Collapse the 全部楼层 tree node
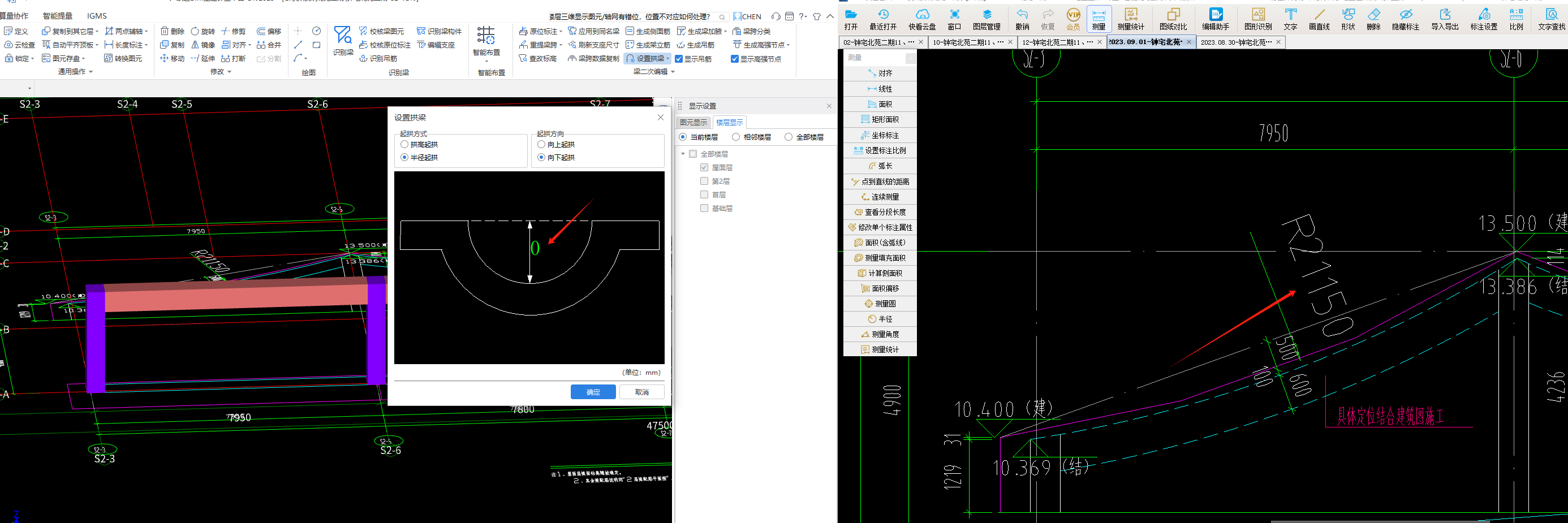The height and width of the screenshot is (523, 1568). tap(683, 154)
